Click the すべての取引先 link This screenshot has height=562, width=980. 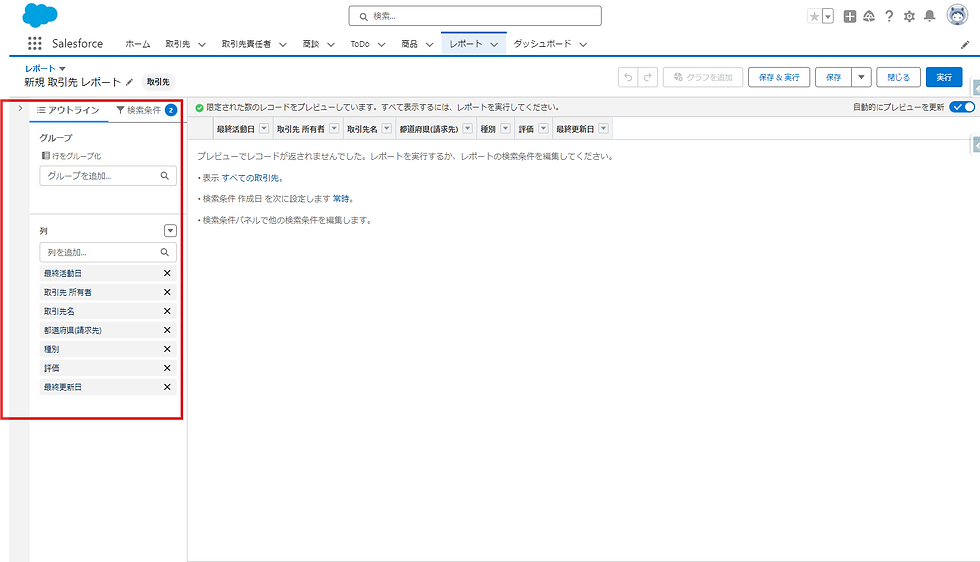click(250, 178)
